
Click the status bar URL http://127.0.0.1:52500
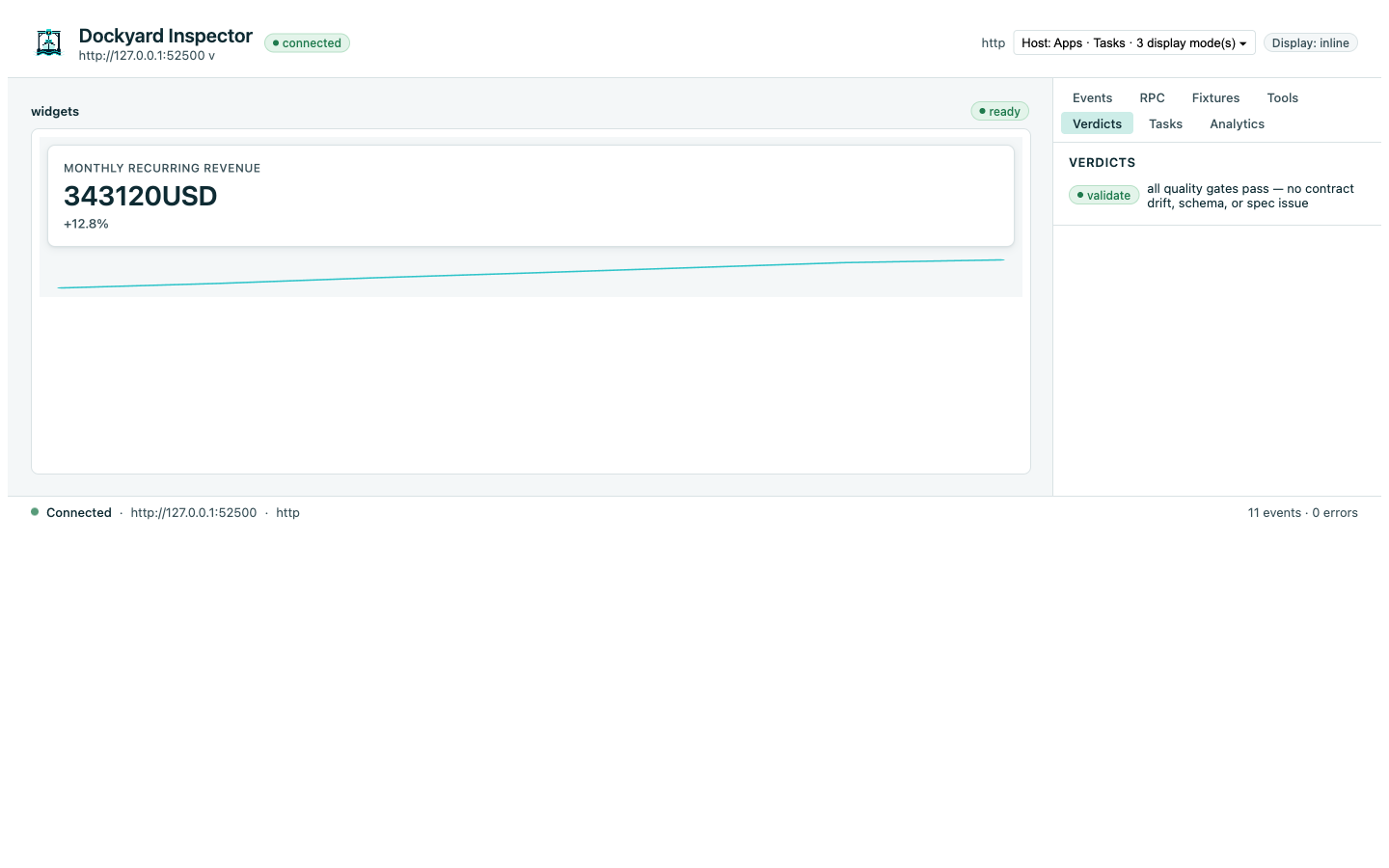coord(194,512)
